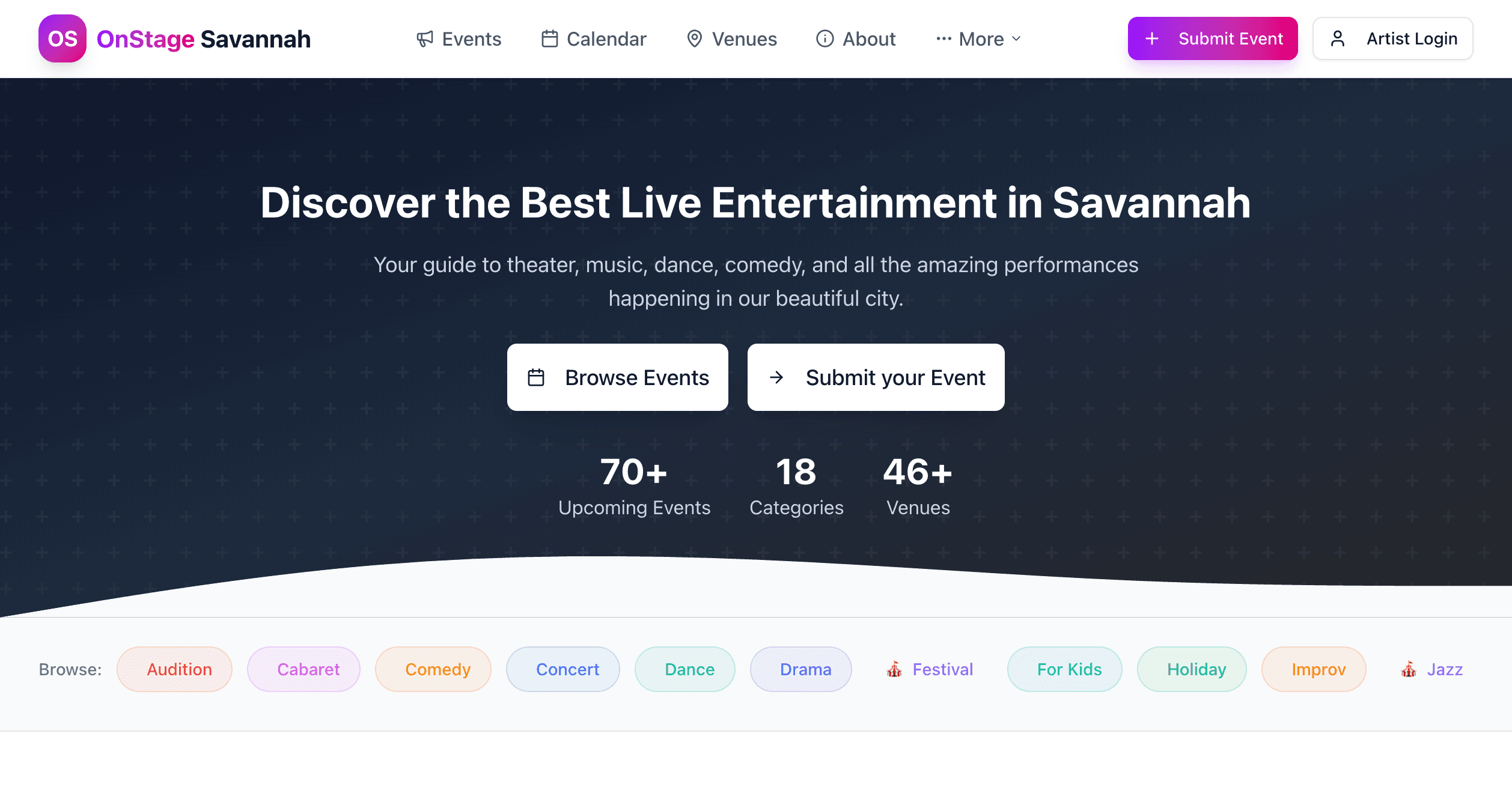Click the megaphone icon beside Events
The height and width of the screenshot is (793, 1512).
425,38
